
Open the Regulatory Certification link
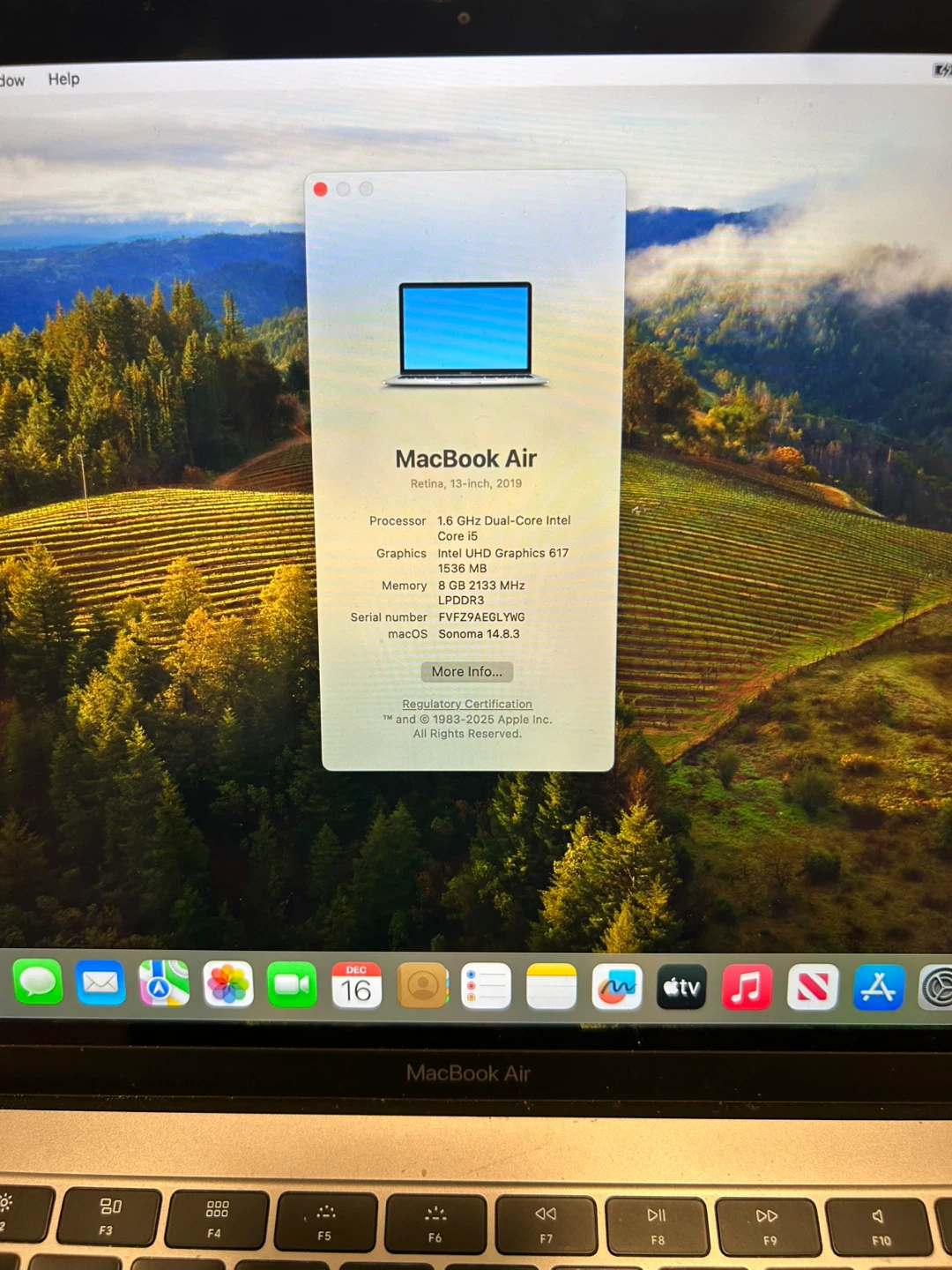click(x=467, y=704)
